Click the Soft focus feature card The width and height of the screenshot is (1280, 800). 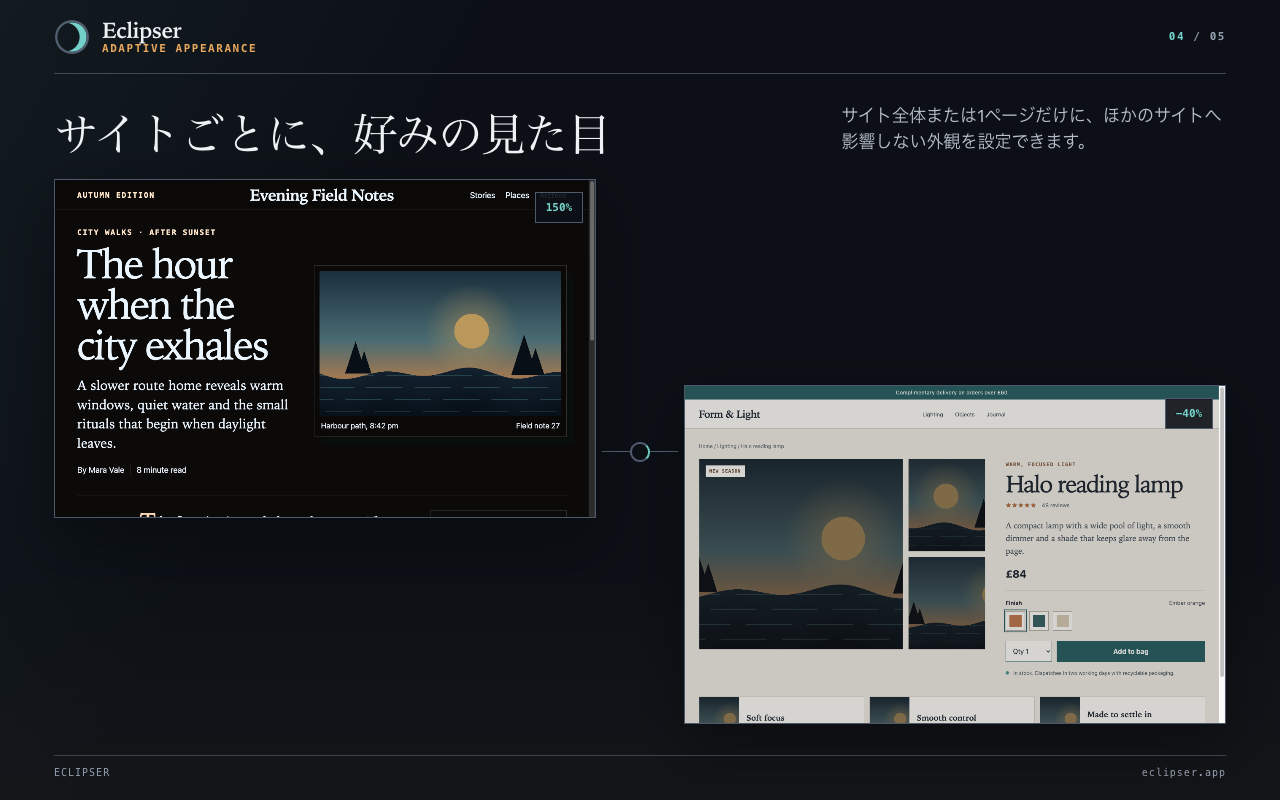[781, 710]
